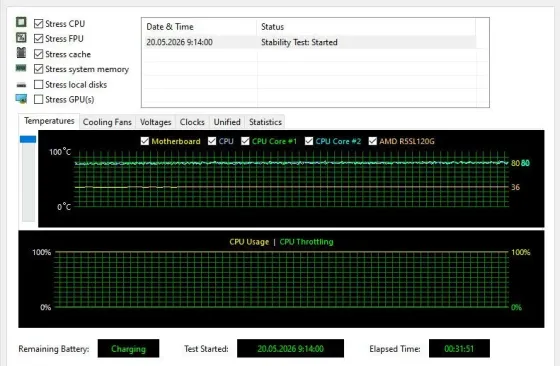Open the Statistics tab
Viewport: 560px width, 366px height.
265,122
